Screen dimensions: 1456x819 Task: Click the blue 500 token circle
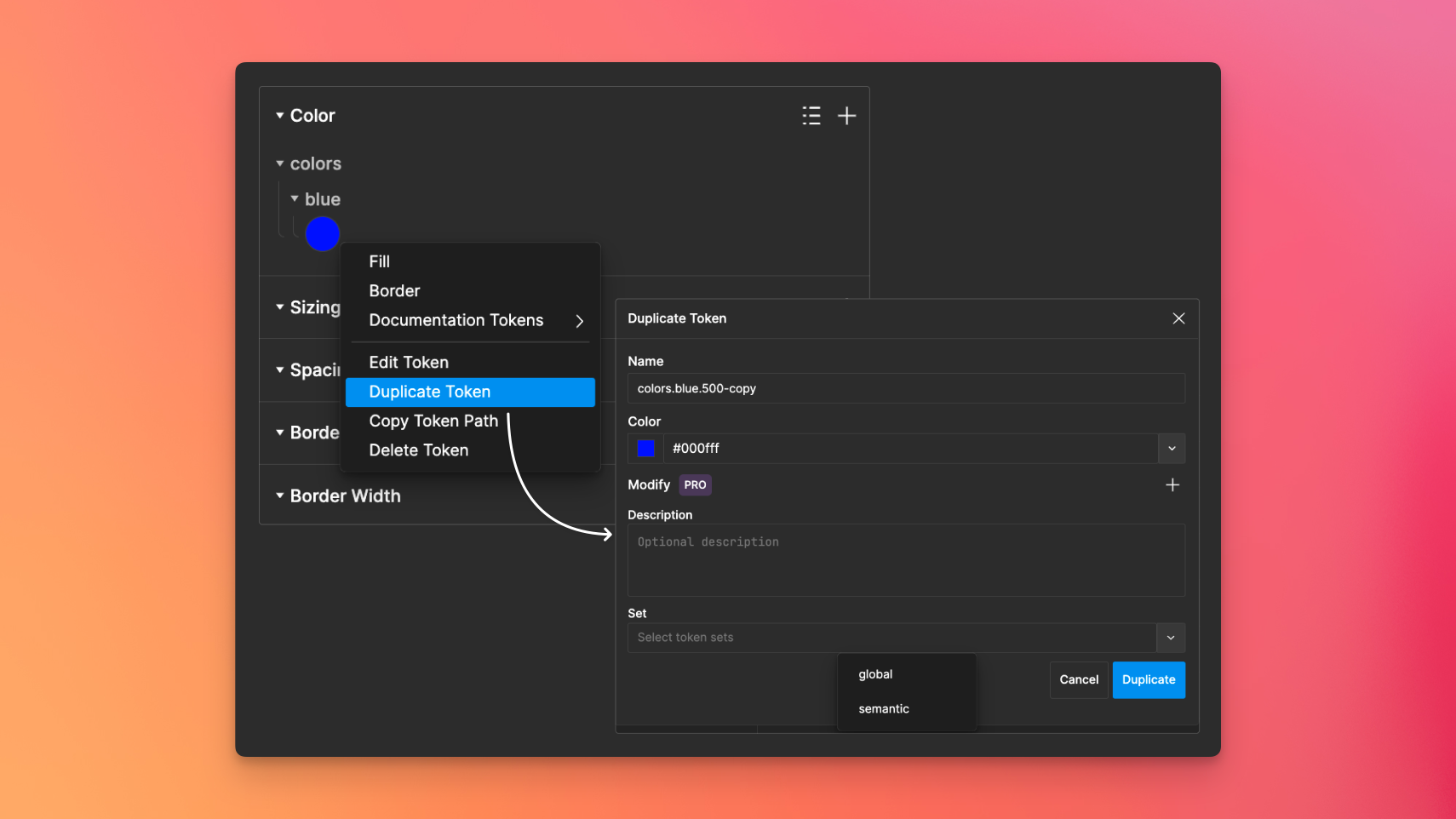323,234
